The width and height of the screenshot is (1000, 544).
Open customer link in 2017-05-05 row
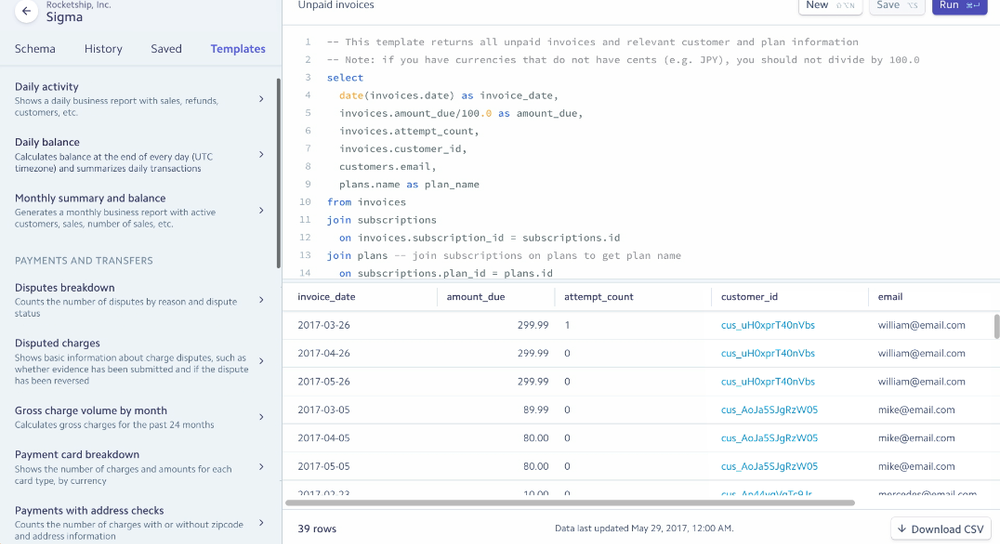[769, 466]
